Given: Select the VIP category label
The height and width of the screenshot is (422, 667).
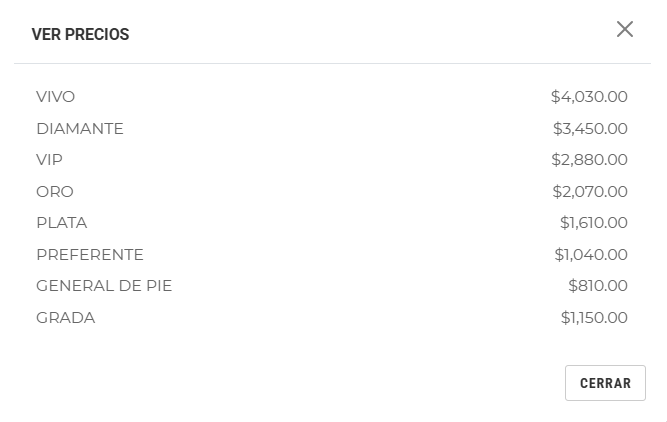Looking at the screenshot, I should 50,160.
